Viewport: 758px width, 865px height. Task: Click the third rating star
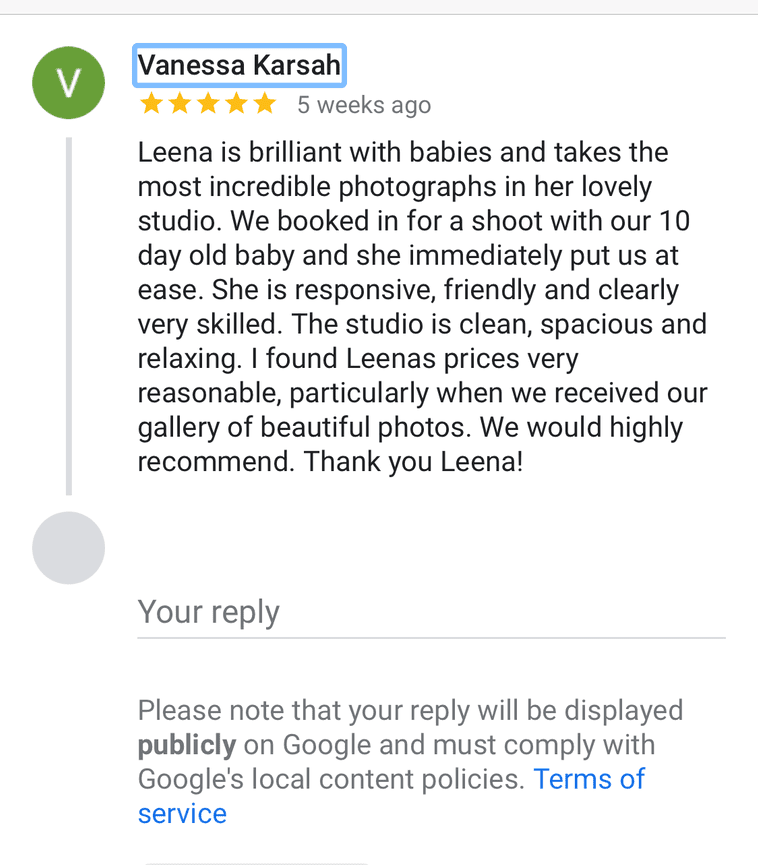(x=208, y=104)
